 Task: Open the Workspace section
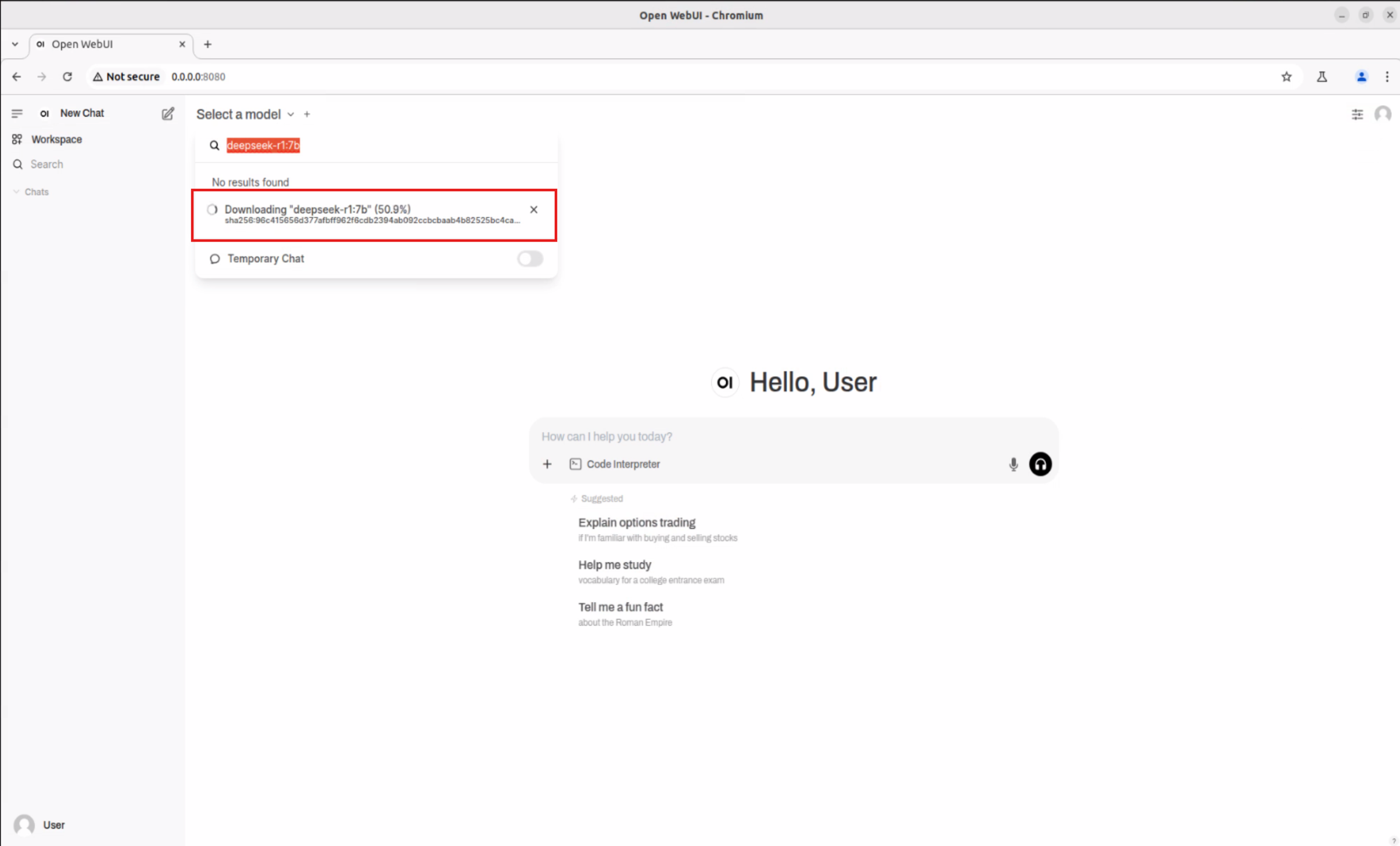tap(56, 139)
